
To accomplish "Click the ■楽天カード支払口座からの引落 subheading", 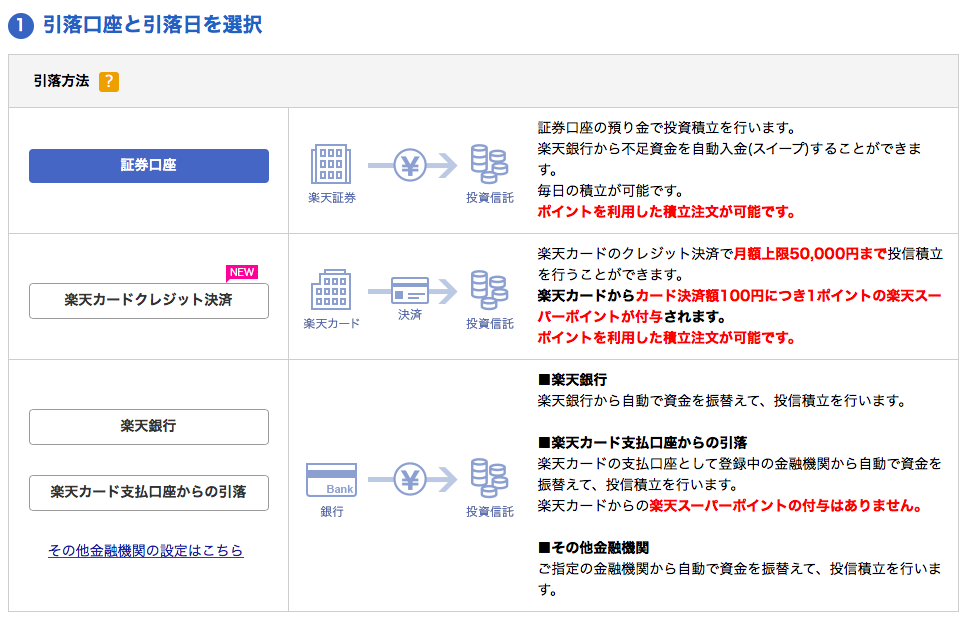I will (643, 443).
